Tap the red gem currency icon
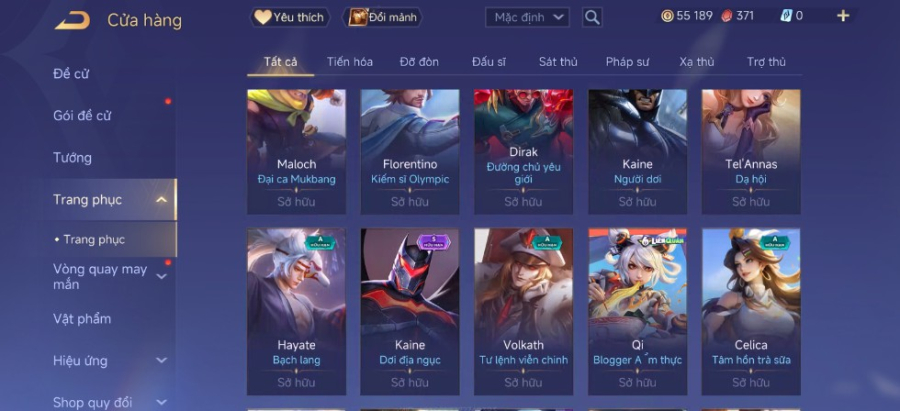This screenshot has height=411, width=900. (727, 16)
